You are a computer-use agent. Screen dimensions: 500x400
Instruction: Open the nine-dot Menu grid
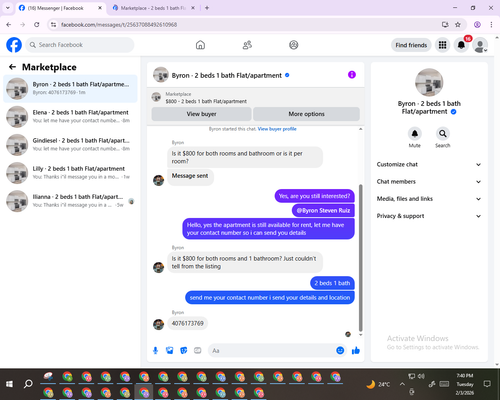point(442,45)
